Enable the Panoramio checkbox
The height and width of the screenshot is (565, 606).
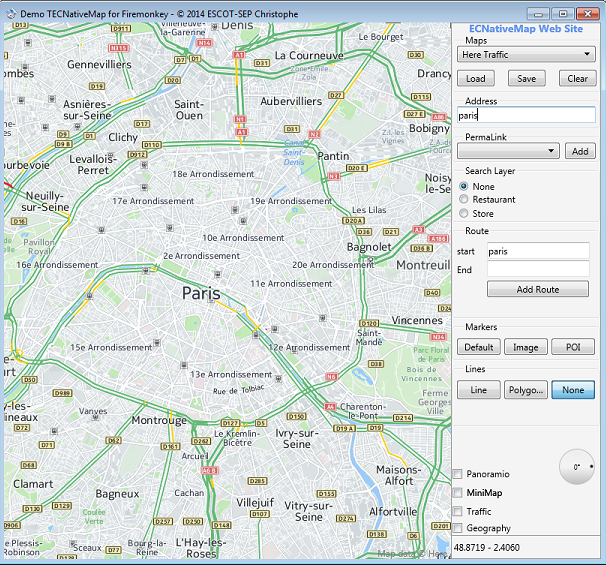(458, 474)
